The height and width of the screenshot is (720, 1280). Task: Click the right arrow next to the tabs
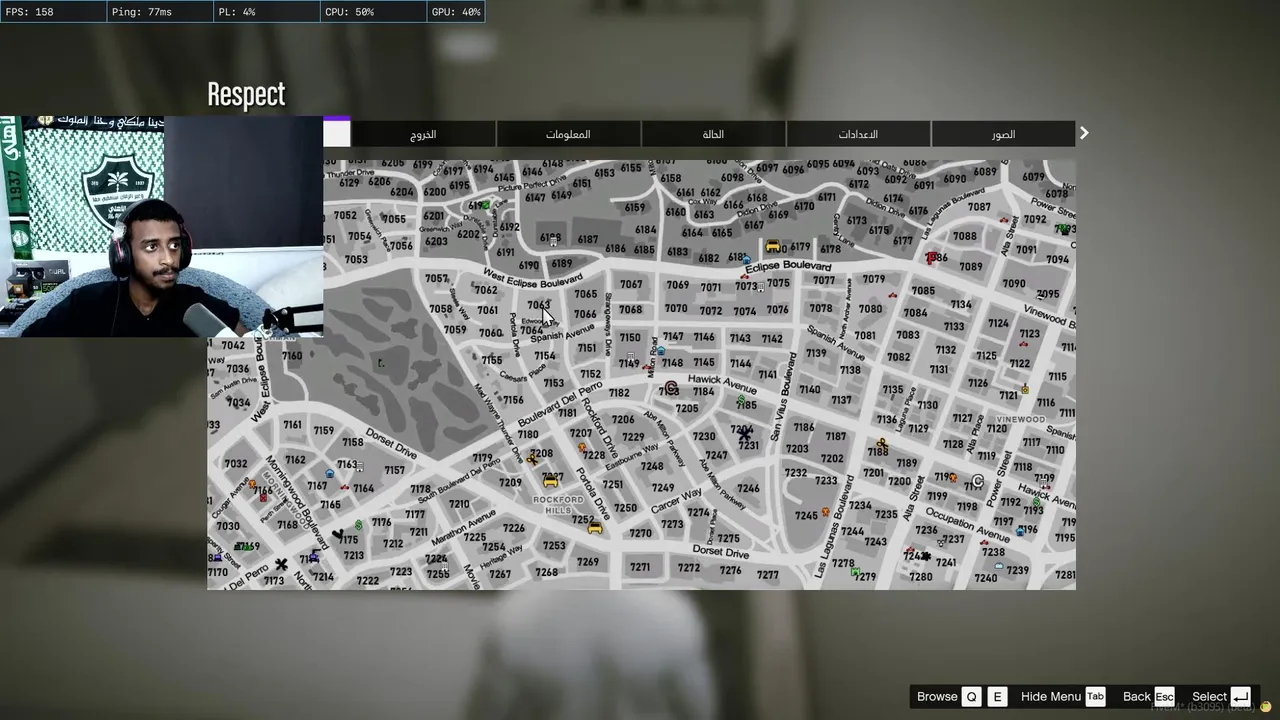coord(1084,133)
